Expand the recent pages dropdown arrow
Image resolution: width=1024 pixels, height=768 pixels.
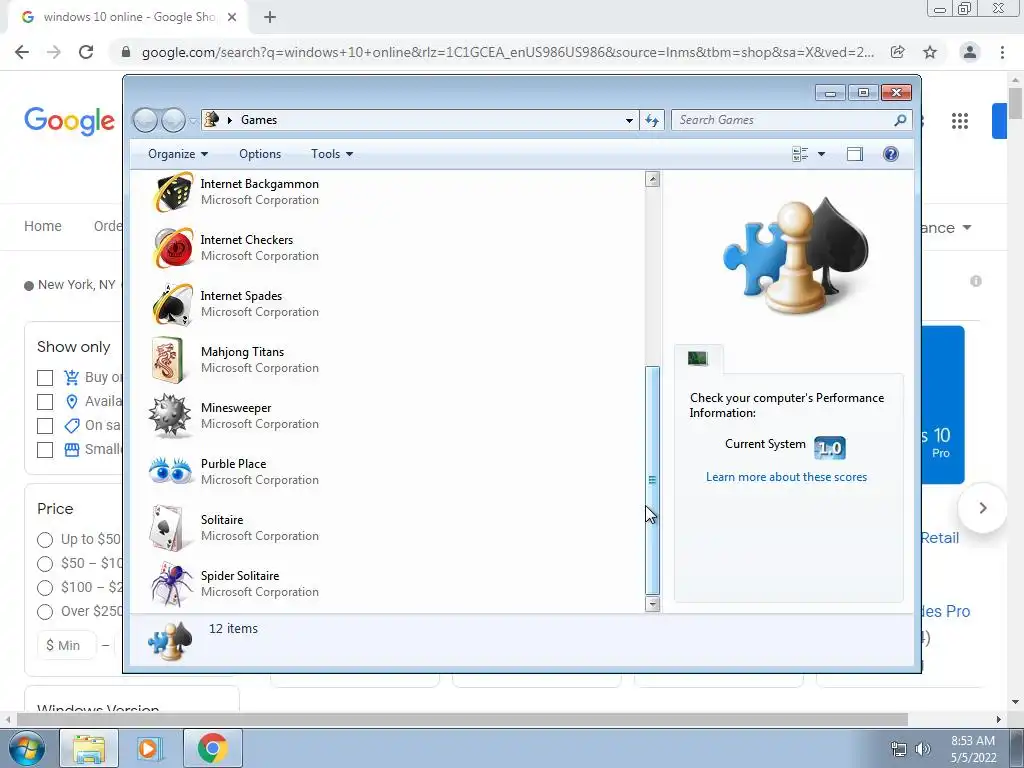pyautogui.click(x=193, y=121)
